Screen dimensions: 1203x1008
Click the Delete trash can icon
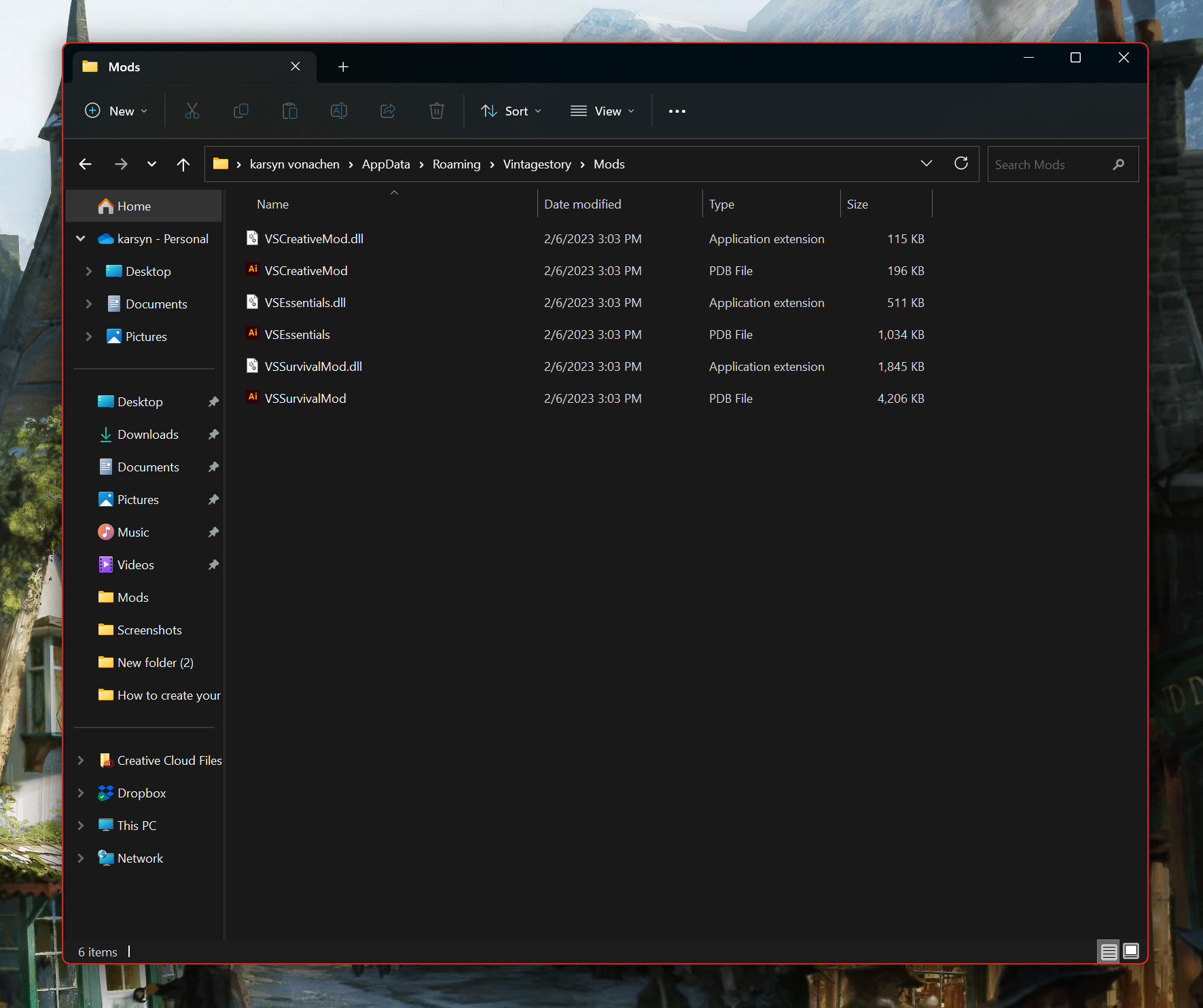click(x=437, y=111)
